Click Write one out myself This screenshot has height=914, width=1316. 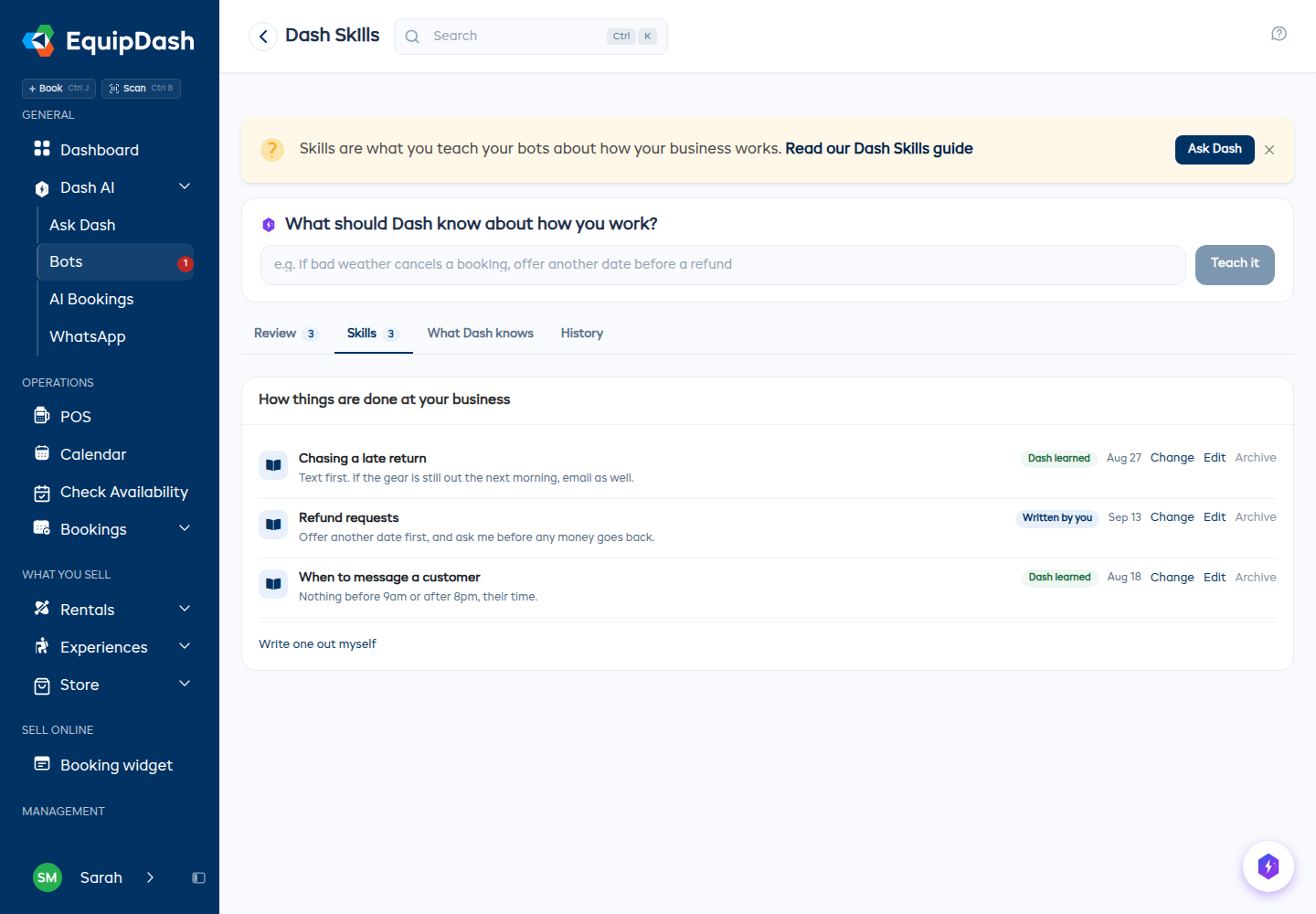tap(317, 644)
